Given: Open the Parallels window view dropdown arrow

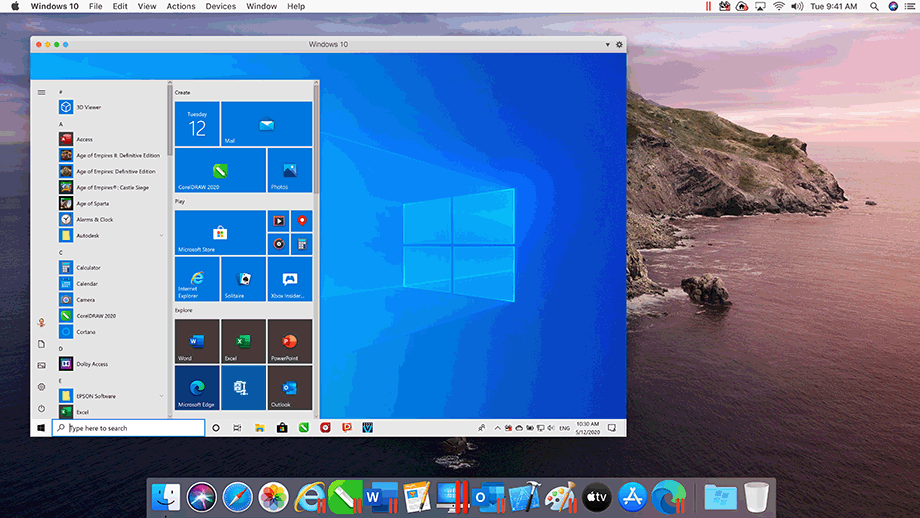Looking at the screenshot, I should click(x=607, y=45).
